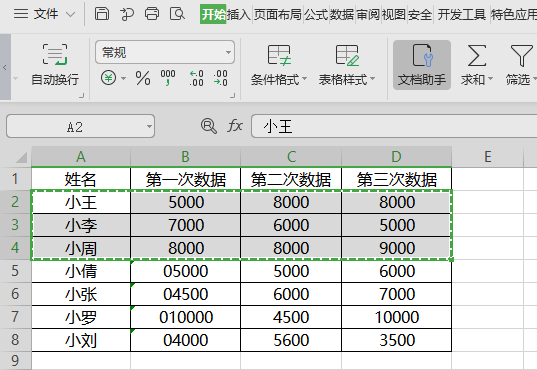Expand 表格样式 dropdown arrow
The height and width of the screenshot is (370, 537).
(372, 79)
